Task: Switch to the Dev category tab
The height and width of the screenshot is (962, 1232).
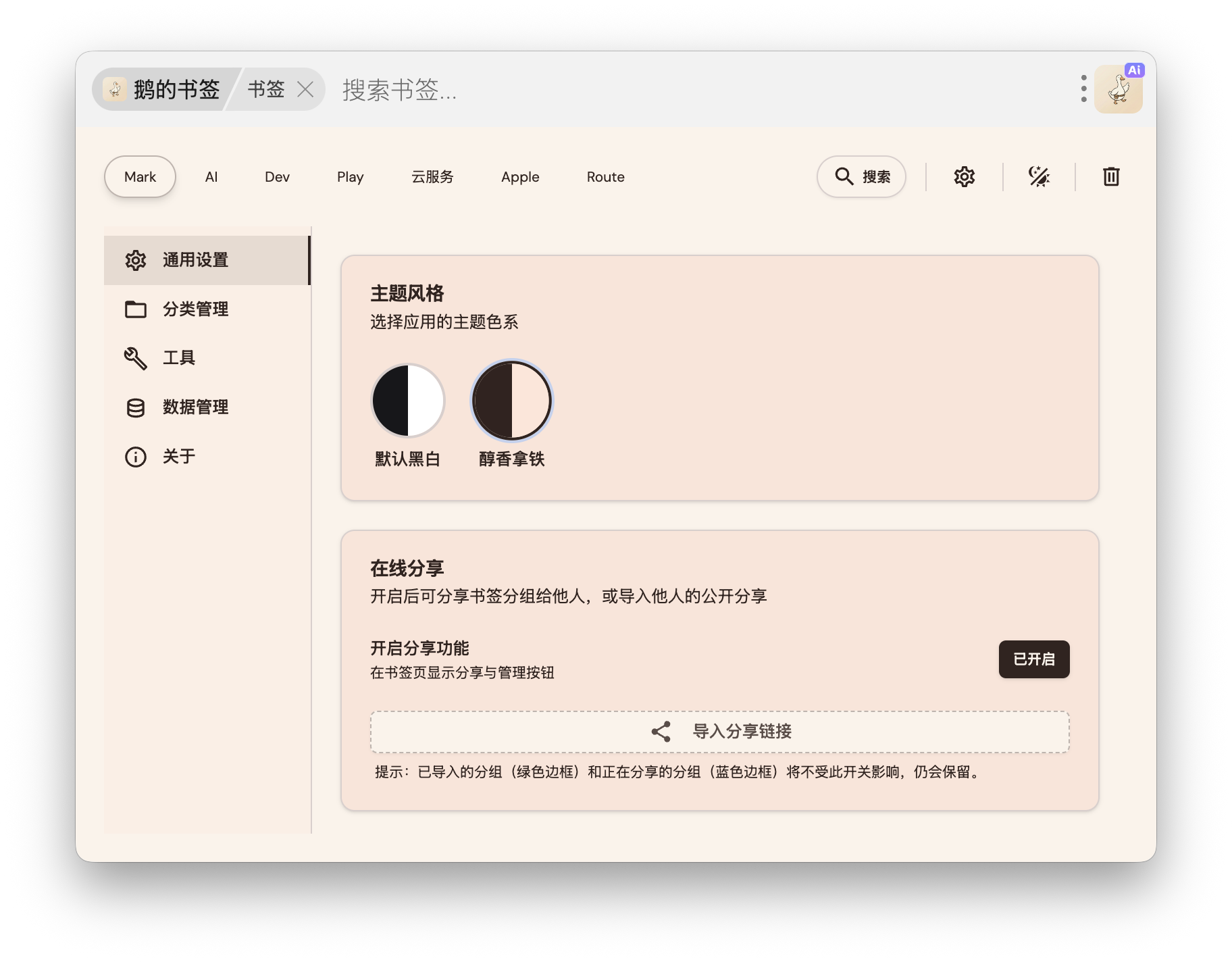Action: pyautogui.click(x=277, y=177)
